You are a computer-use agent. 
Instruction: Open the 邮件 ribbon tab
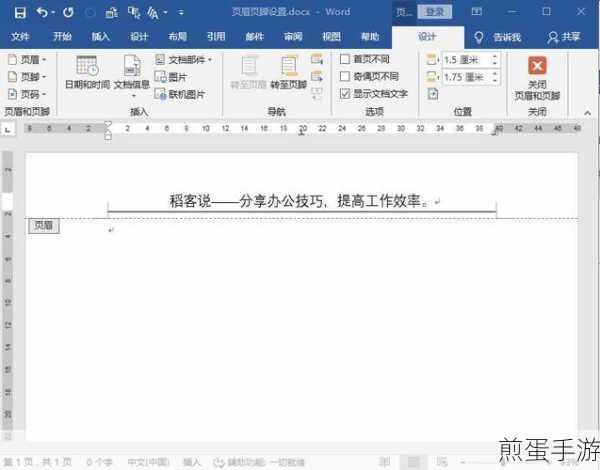coord(254,37)
